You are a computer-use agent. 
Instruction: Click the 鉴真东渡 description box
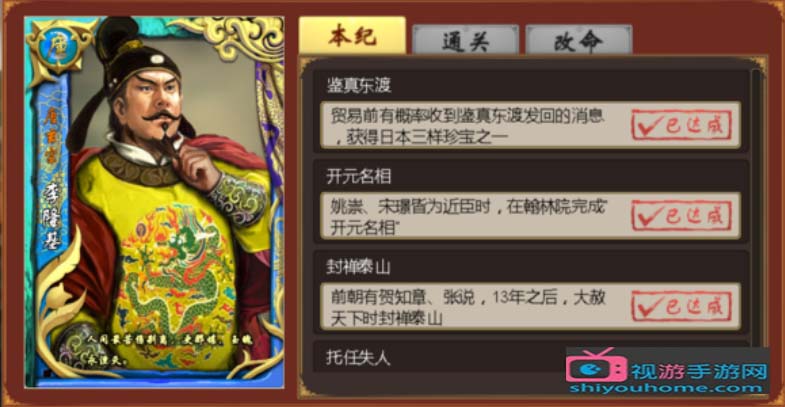[x=530, y=125]
